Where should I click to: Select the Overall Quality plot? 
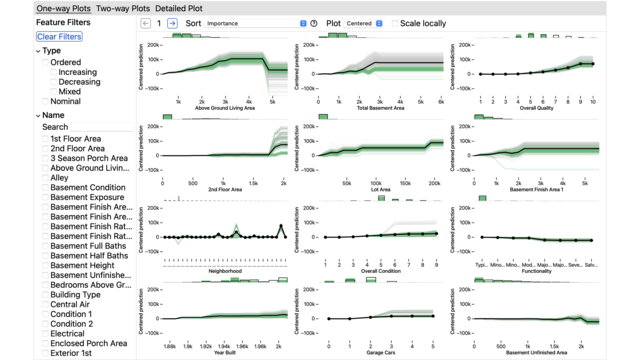tap(525, 72)
